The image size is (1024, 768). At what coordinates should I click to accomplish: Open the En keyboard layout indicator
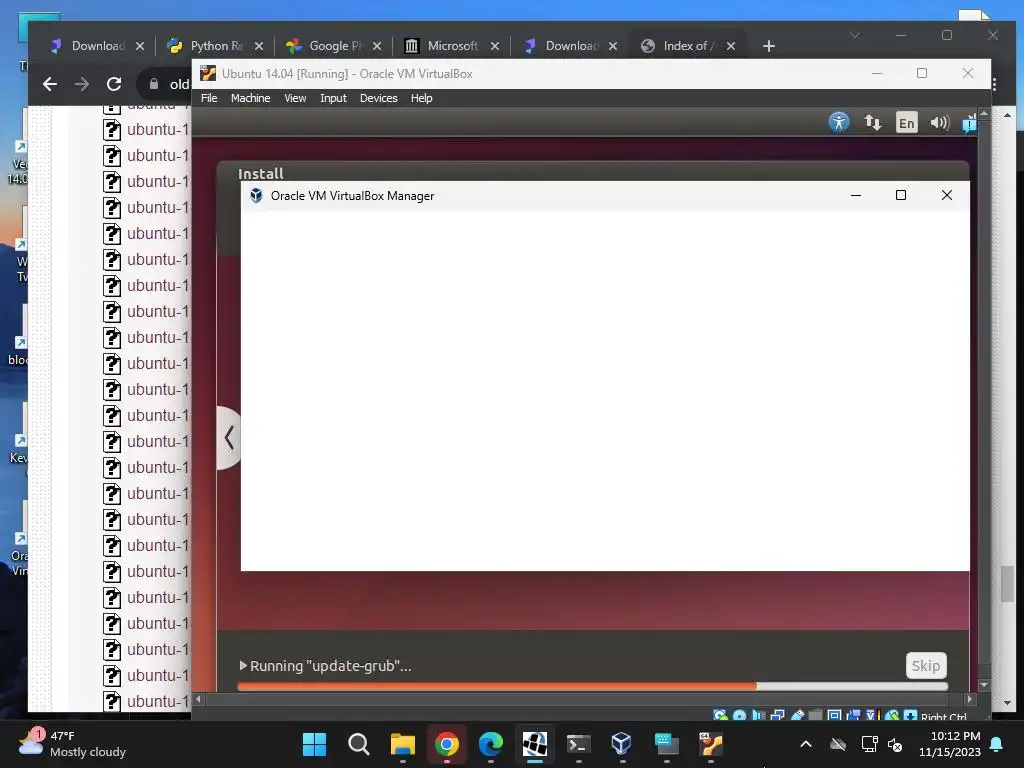(906, 122)
